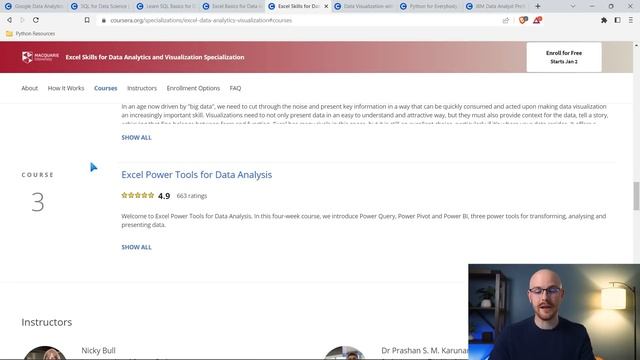640x360 pixels.
Task: Switch to Python for Everybody tab
Action: point(430,6)
